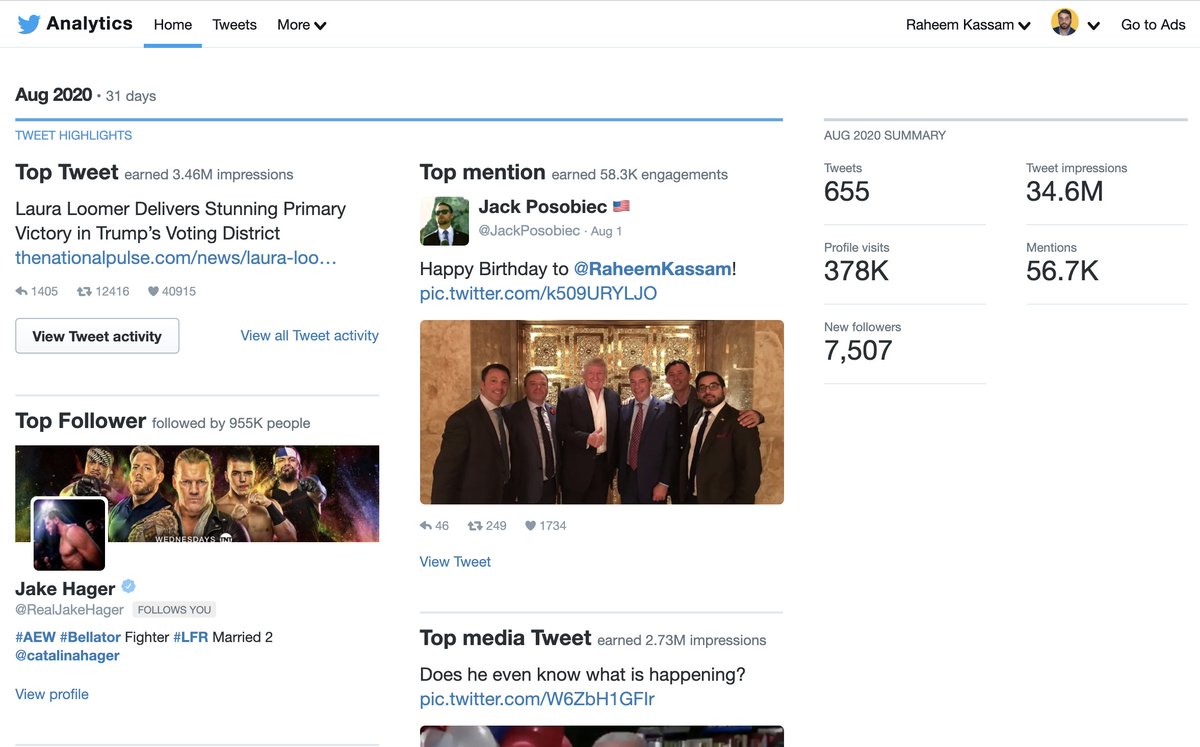The height and width of the screenshot is (747, 1200).
Task: Open the #LFR hashtag
Action: coord(190,637)
